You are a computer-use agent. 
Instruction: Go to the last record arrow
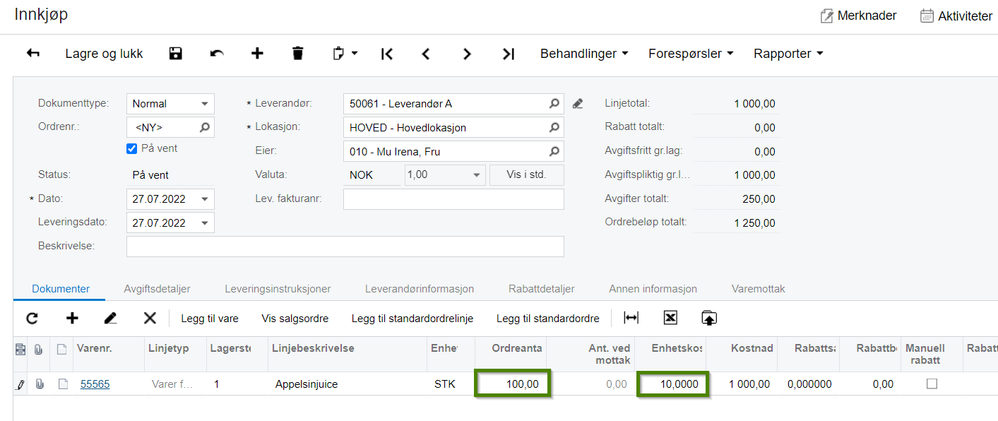[508, 54]
